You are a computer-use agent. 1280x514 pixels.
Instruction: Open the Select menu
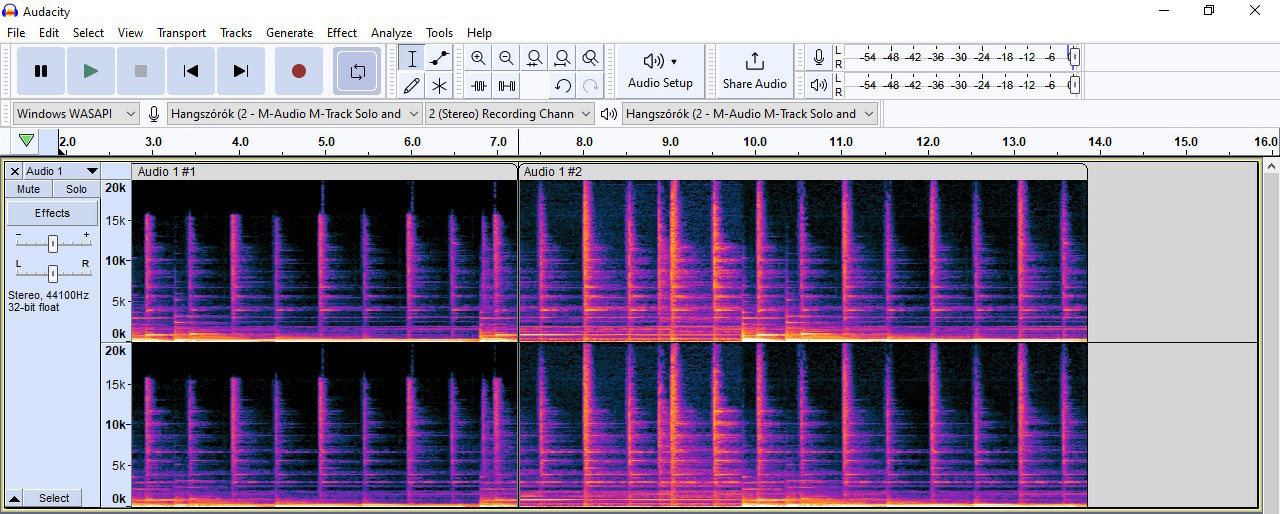pyautogui.click(x=88, y=33)
